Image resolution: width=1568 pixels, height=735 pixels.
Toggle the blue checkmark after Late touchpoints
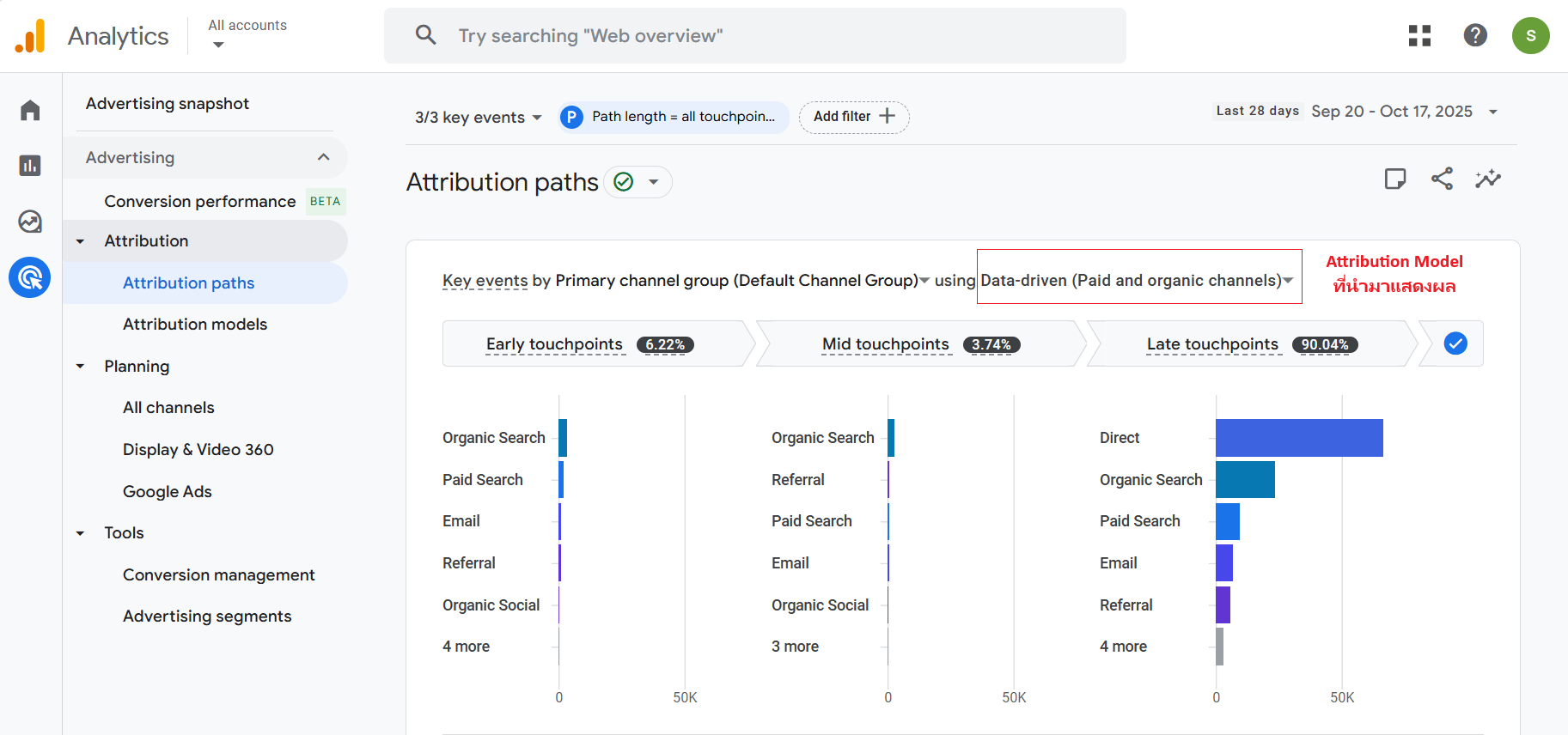click(1455, 343)
